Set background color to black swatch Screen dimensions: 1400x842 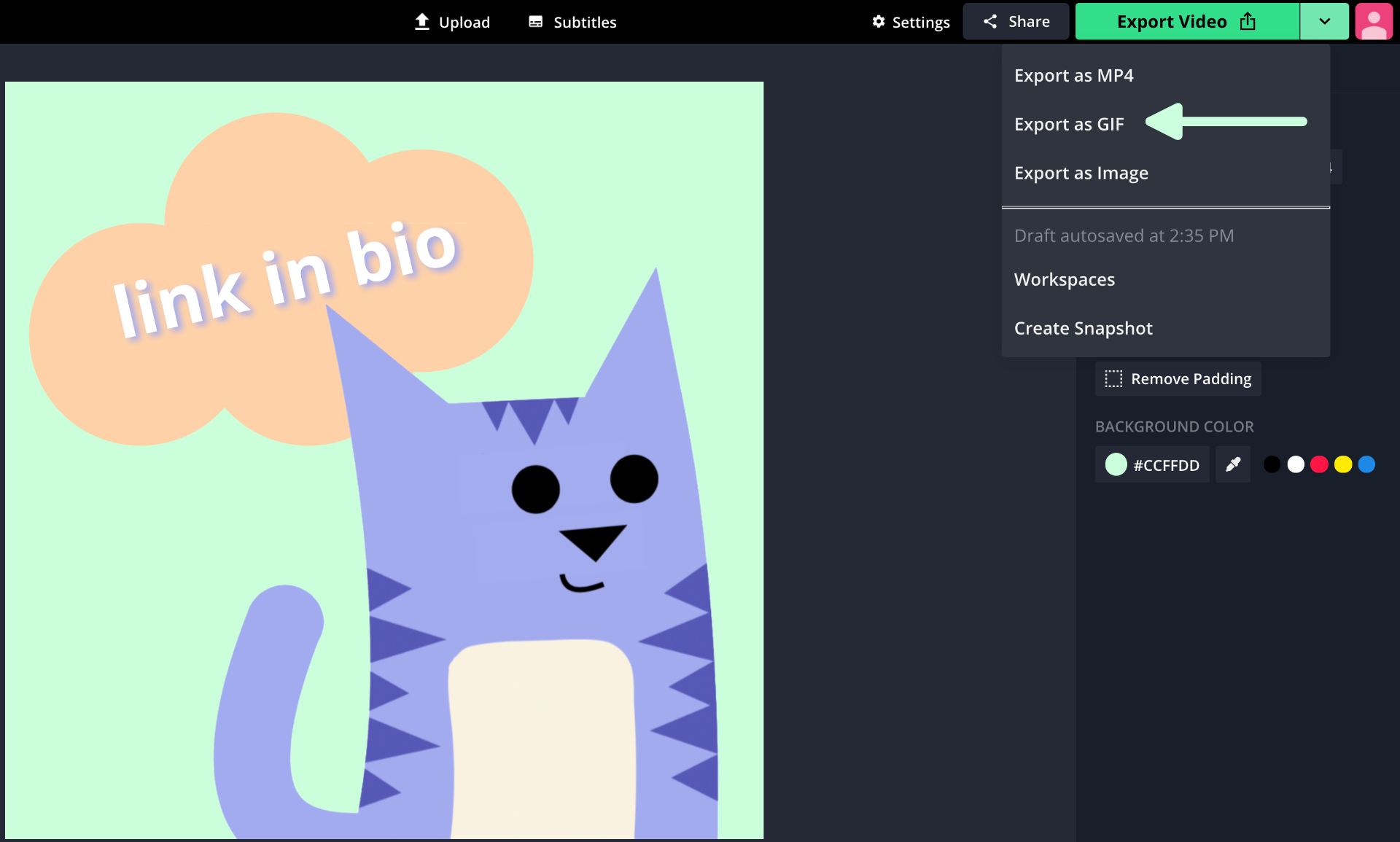point(1272,464)
